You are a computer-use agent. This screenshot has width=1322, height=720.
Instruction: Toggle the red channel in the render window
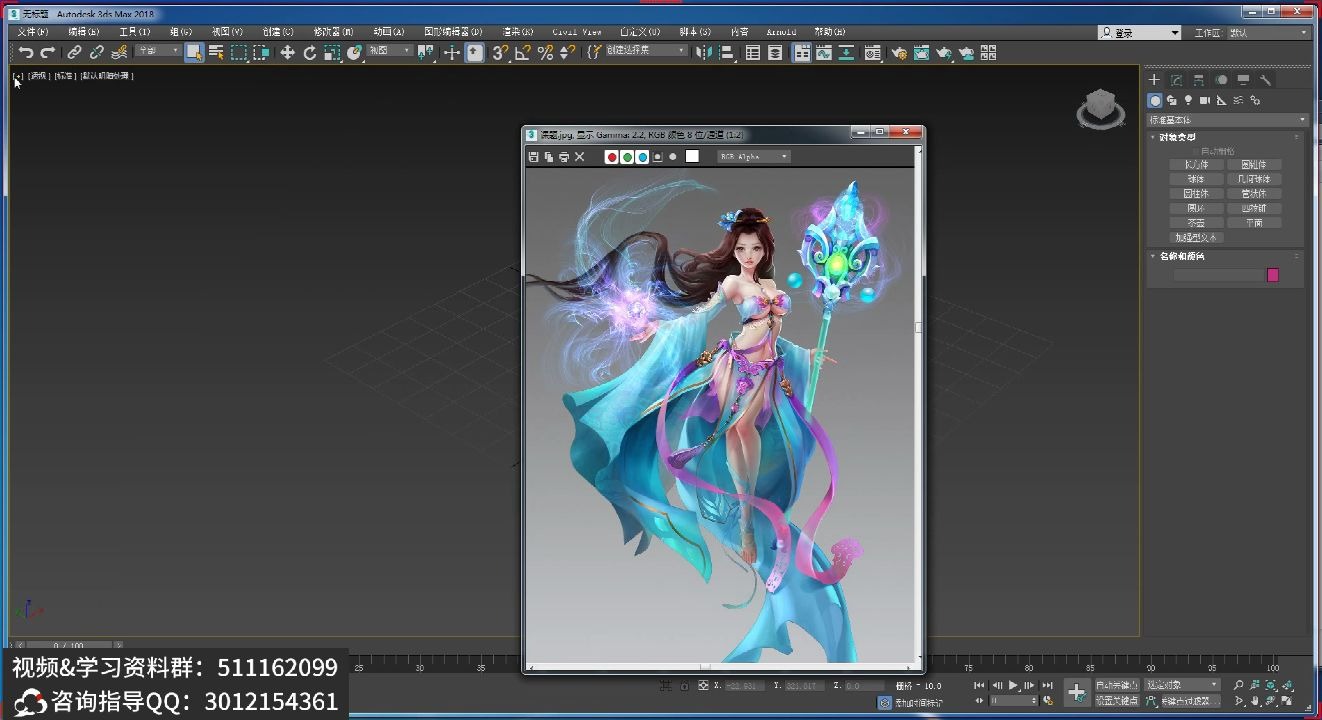point(612,157)
